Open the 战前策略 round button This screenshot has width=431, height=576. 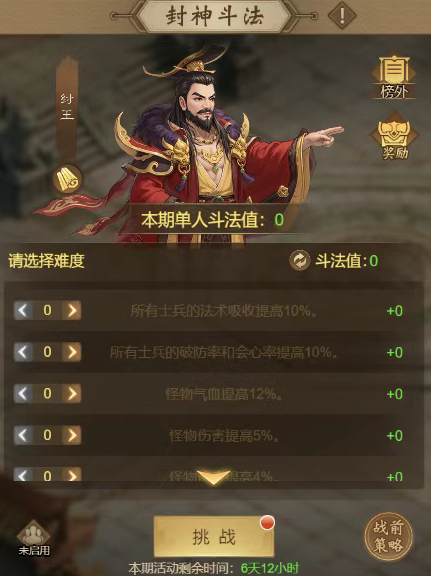tap(389, 537)
